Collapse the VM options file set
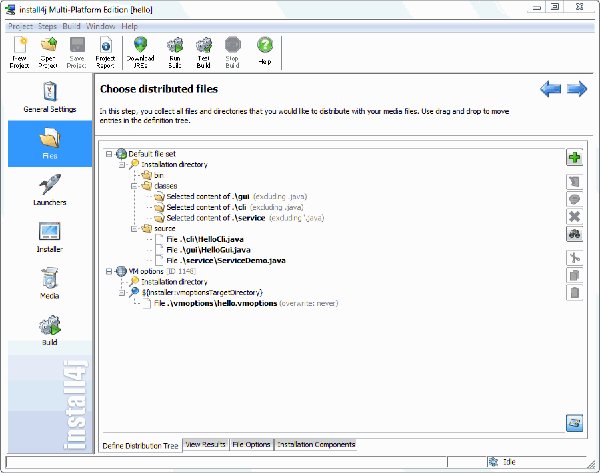The image size is (600, 473). coord(109,271)
